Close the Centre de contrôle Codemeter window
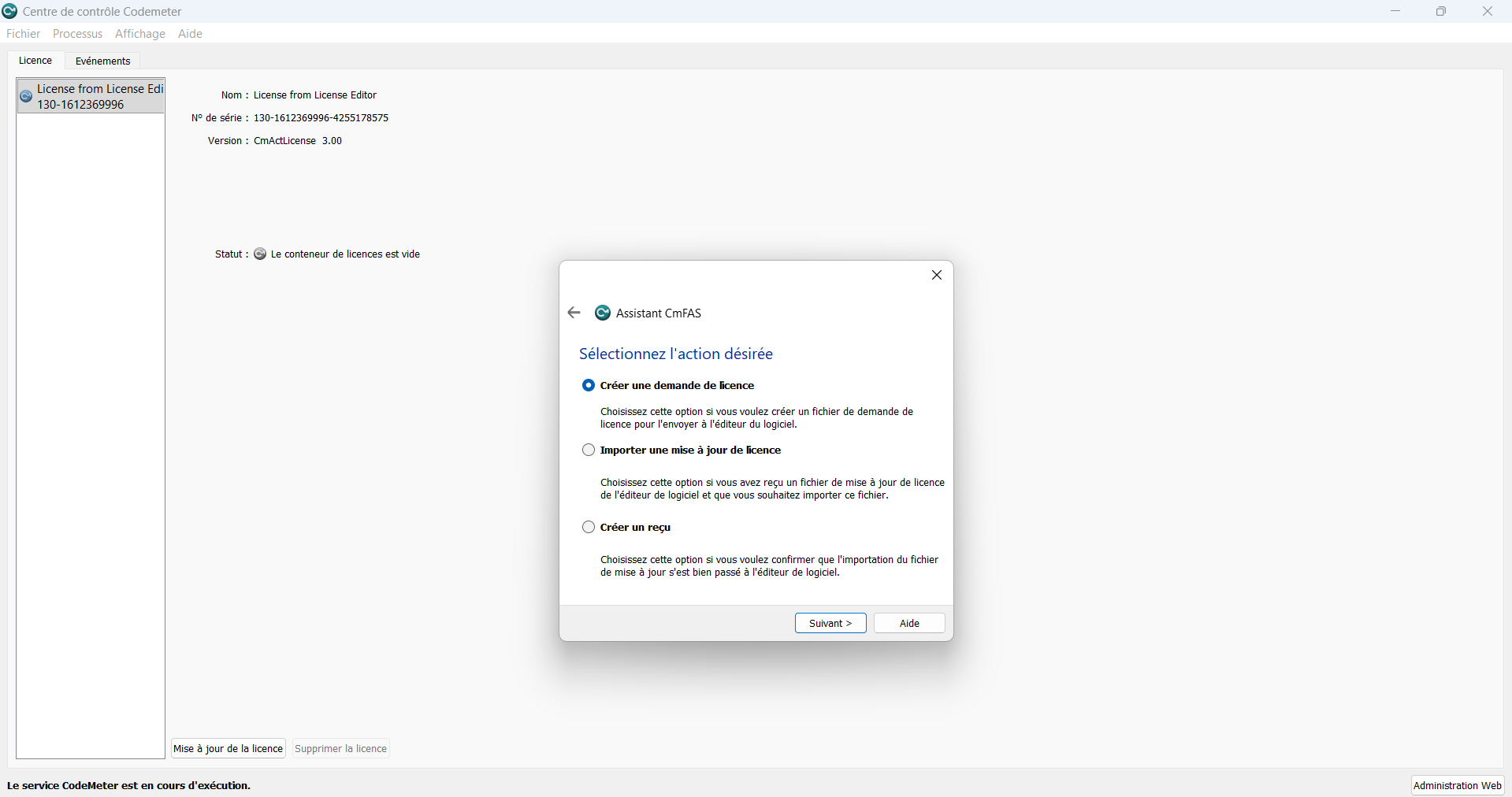The image size is (1512, 797). pyautogui.click(x=1488, y=11)
